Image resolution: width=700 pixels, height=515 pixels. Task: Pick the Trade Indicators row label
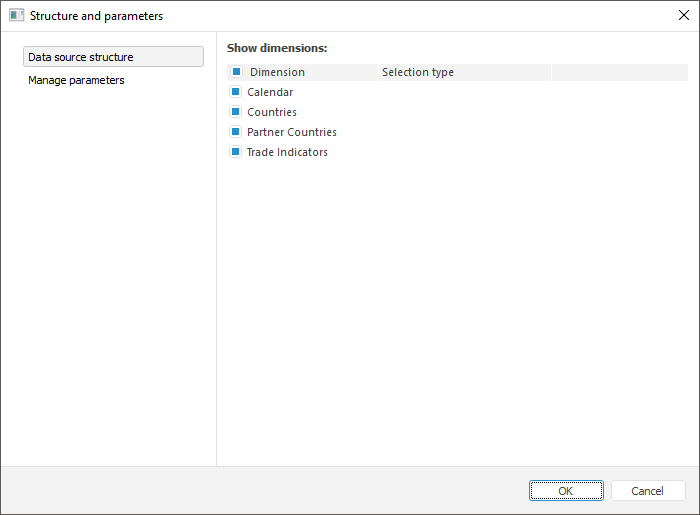(287, 152)
